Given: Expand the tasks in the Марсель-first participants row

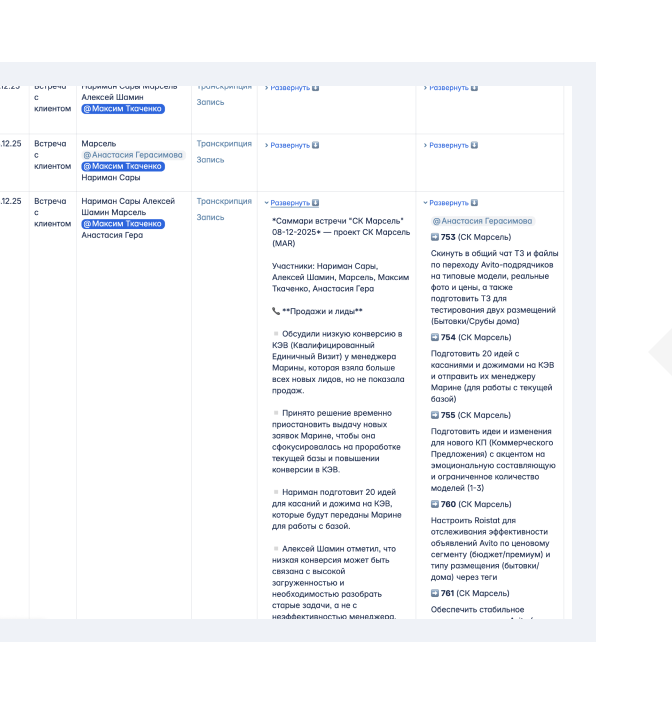Looking at the screenshot, I should click(x=448, y=145).
